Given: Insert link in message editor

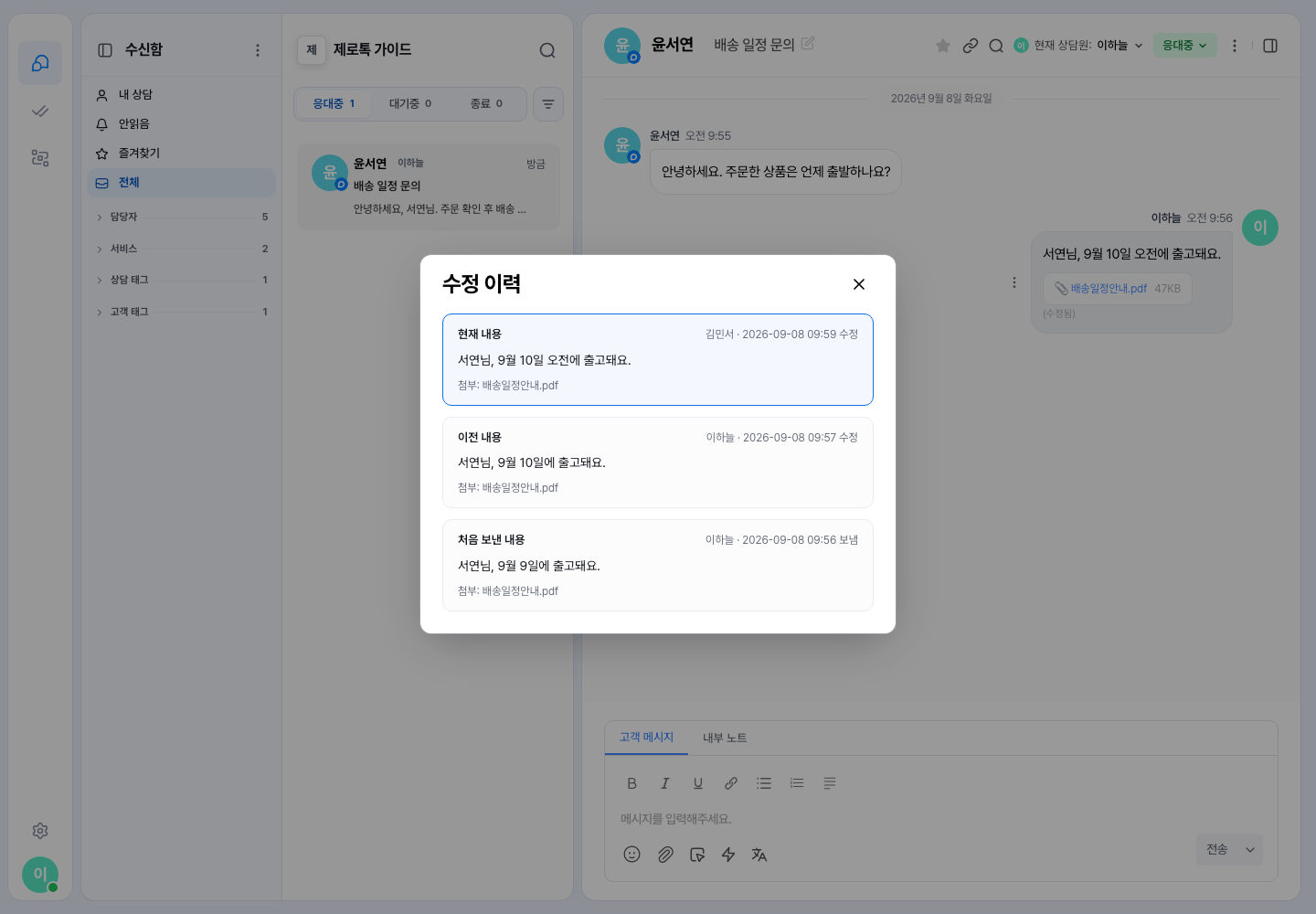Looking at the screenshot, I should 731,783.
